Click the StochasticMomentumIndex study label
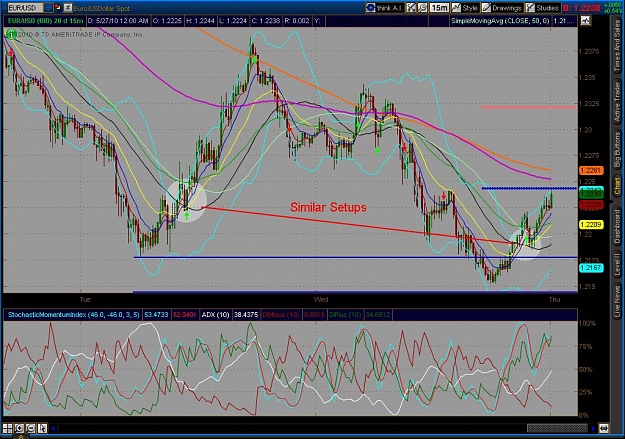Screen dimensions: 625x439 coord(74,315)
